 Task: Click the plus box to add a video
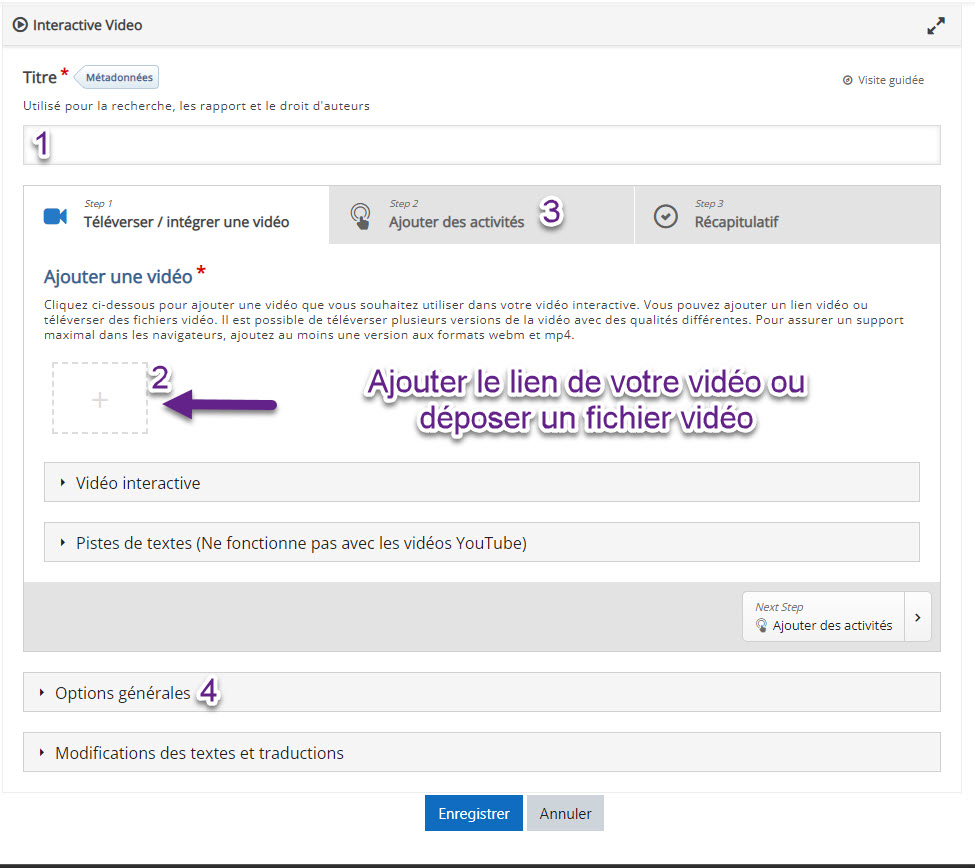100,399
